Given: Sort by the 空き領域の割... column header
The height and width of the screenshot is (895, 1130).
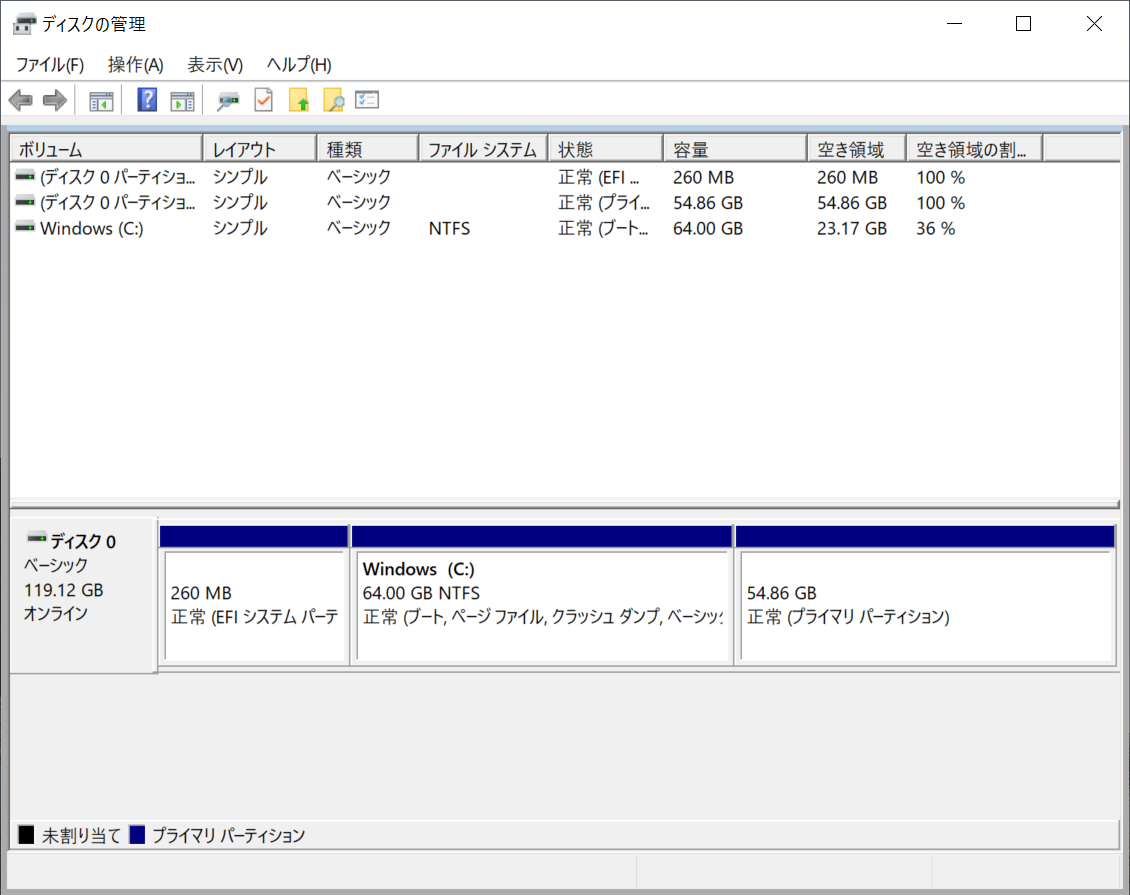Looking at the screenshot, I should [x=974, y=149].
